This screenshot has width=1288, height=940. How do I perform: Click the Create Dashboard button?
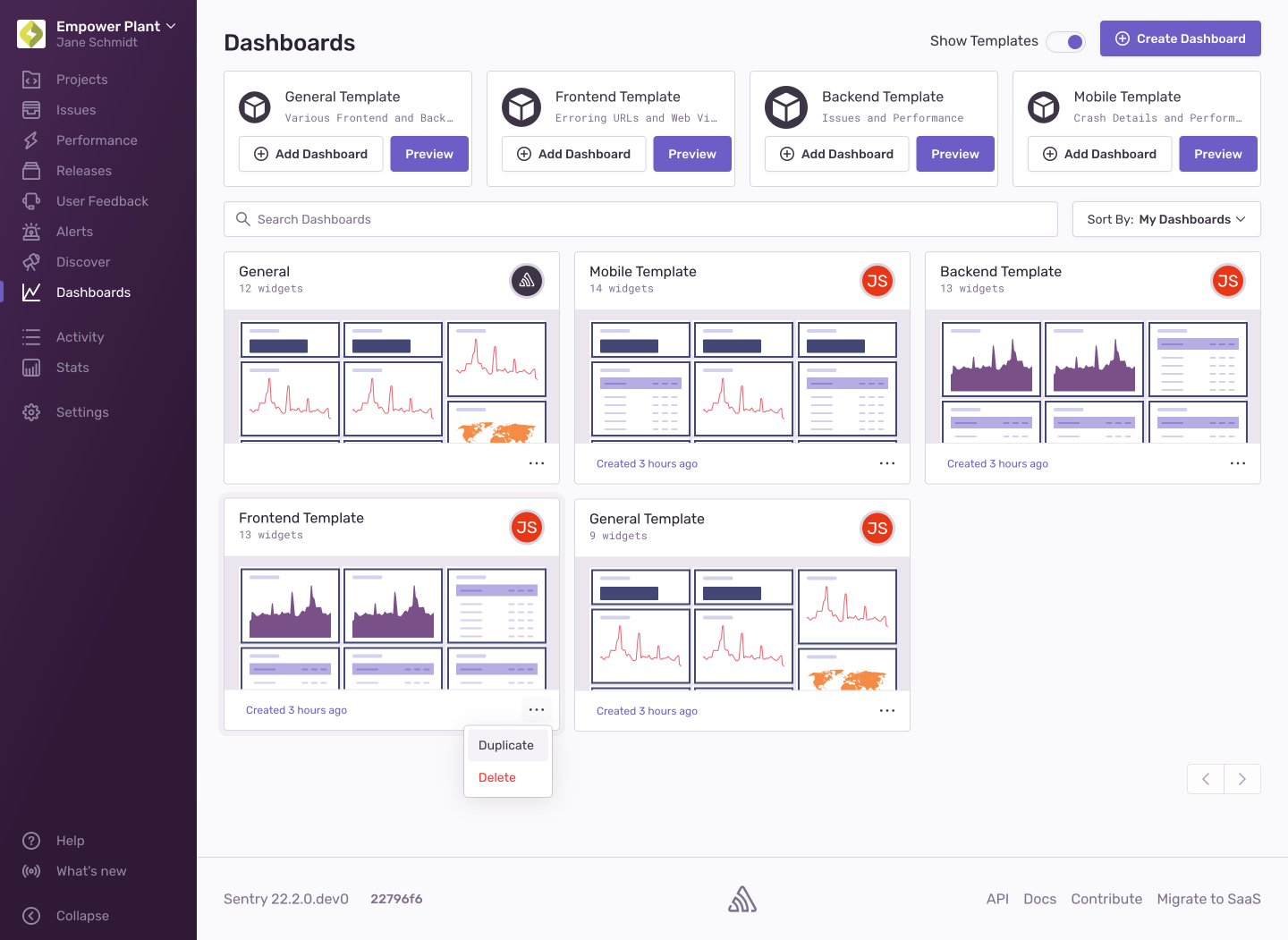click(1180, 38)
